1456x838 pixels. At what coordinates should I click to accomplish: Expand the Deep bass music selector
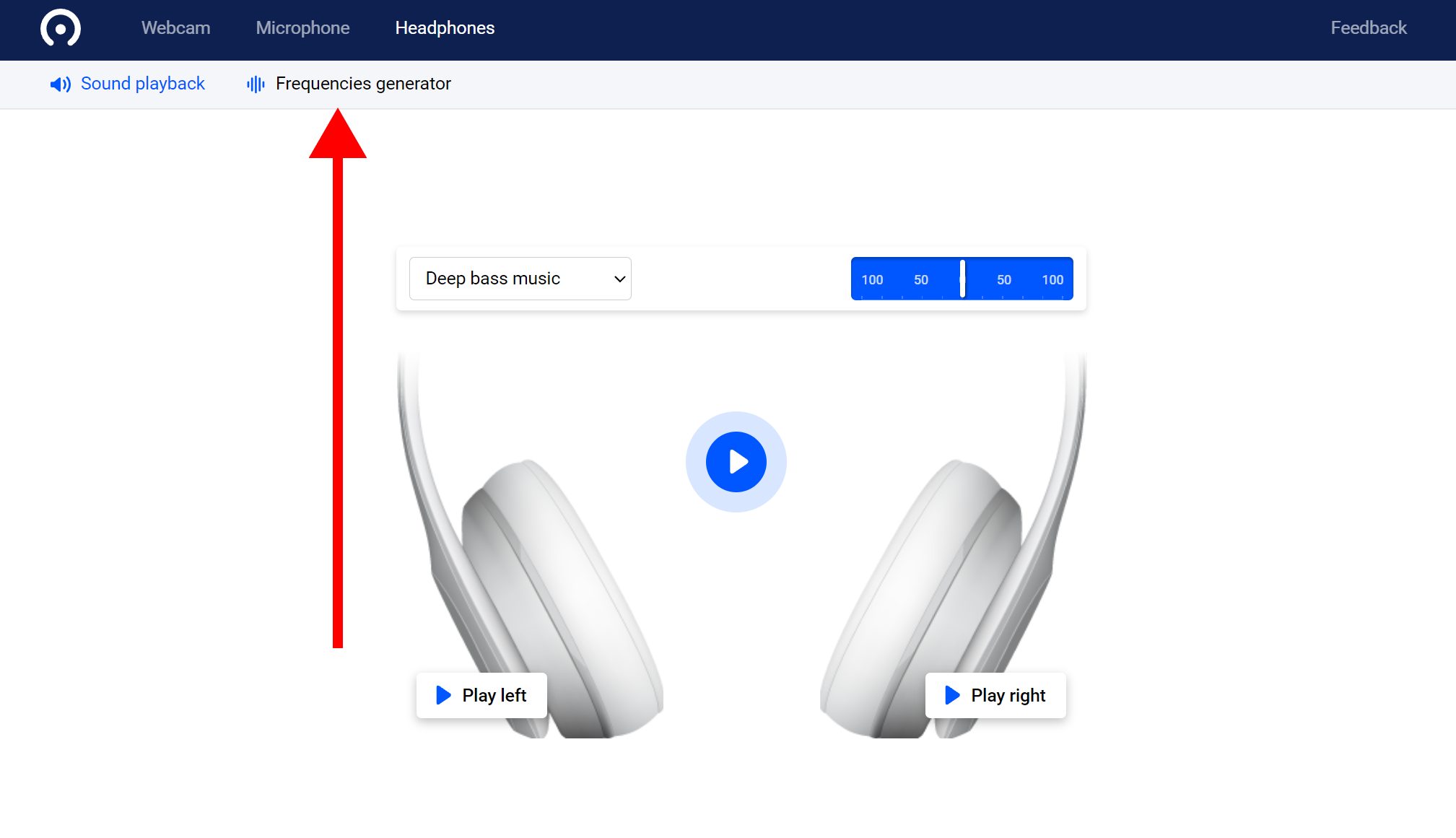[519, 279]
